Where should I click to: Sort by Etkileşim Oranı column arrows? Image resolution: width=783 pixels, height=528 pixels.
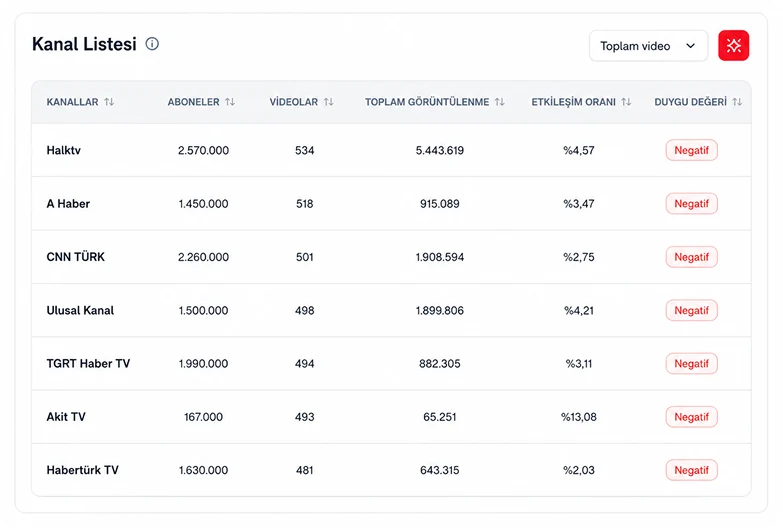pos(626,102)
